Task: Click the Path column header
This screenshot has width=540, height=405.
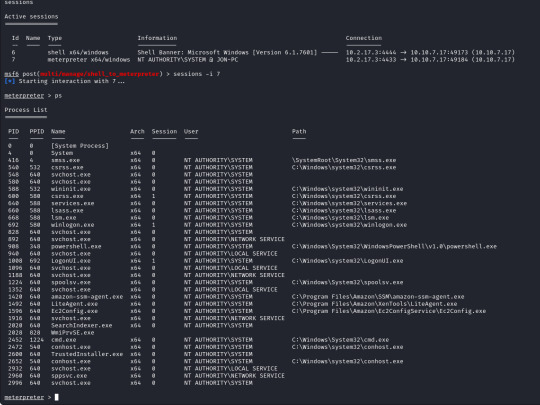Action: [x=299, y=131]
